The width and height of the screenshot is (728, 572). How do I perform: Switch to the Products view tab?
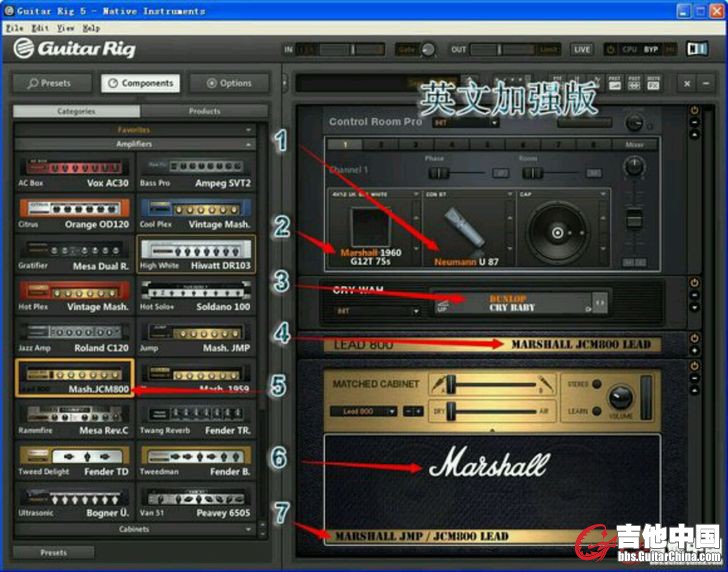[204, 111]
